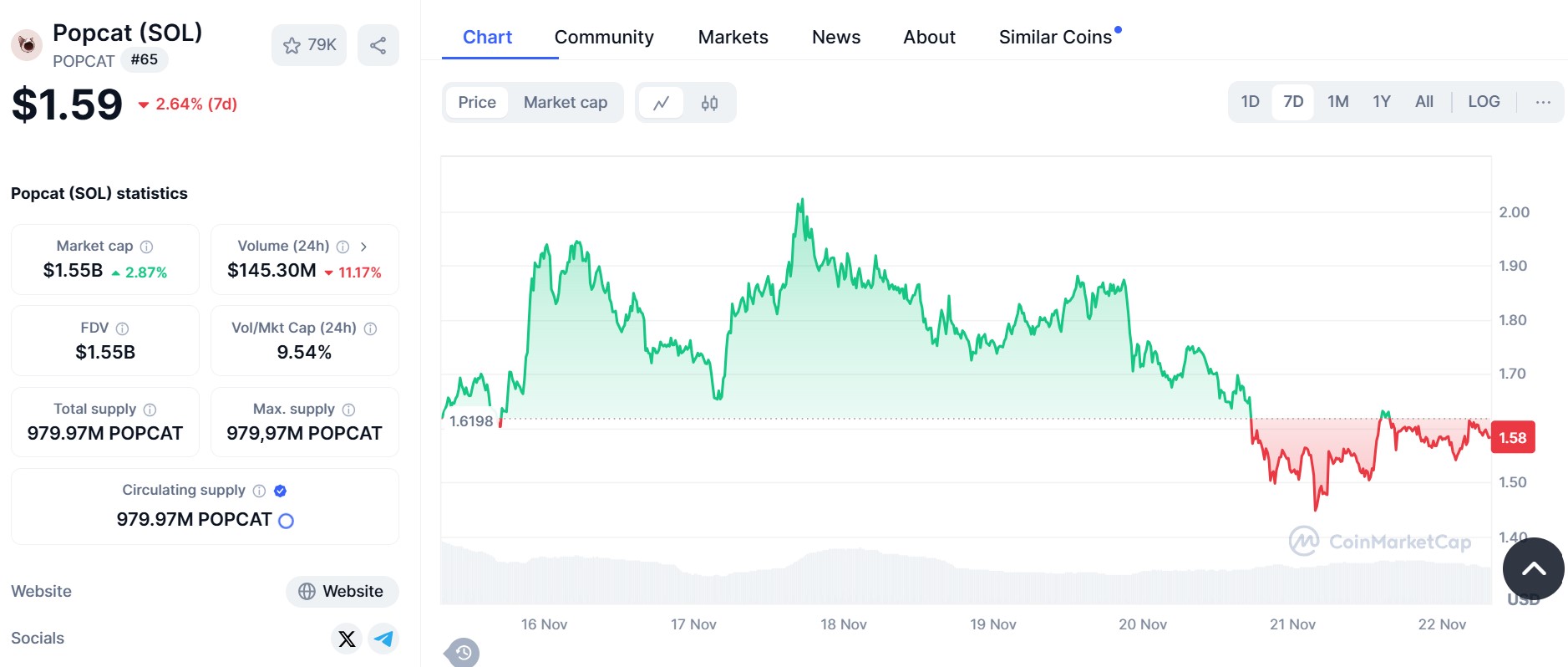Select the 1Y time range
This screenshot has width=1568, height=667.
1381,102
